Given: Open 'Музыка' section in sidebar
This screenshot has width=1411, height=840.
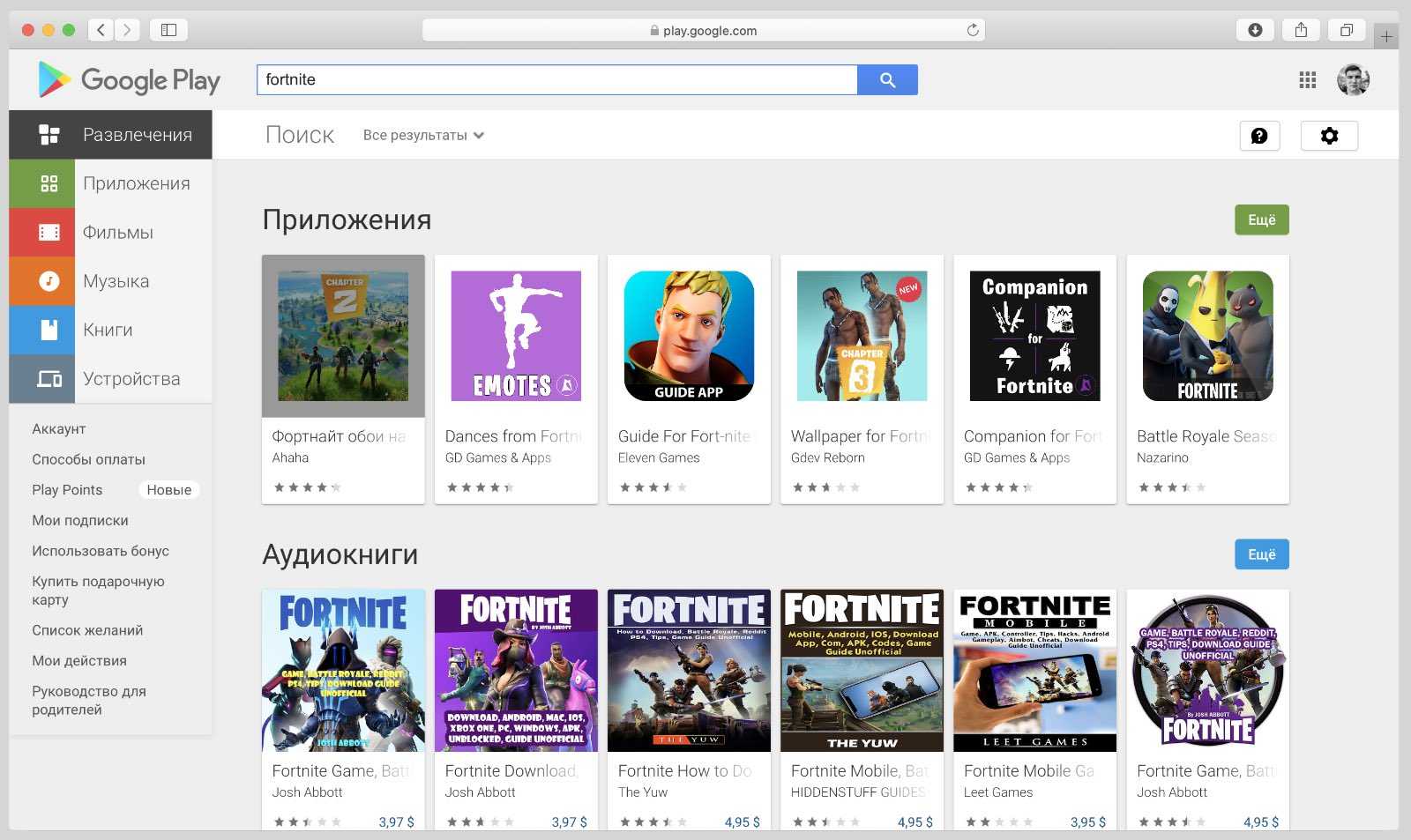Looking at the screenshot, I should pyautogui.click(x=116, y=281).
